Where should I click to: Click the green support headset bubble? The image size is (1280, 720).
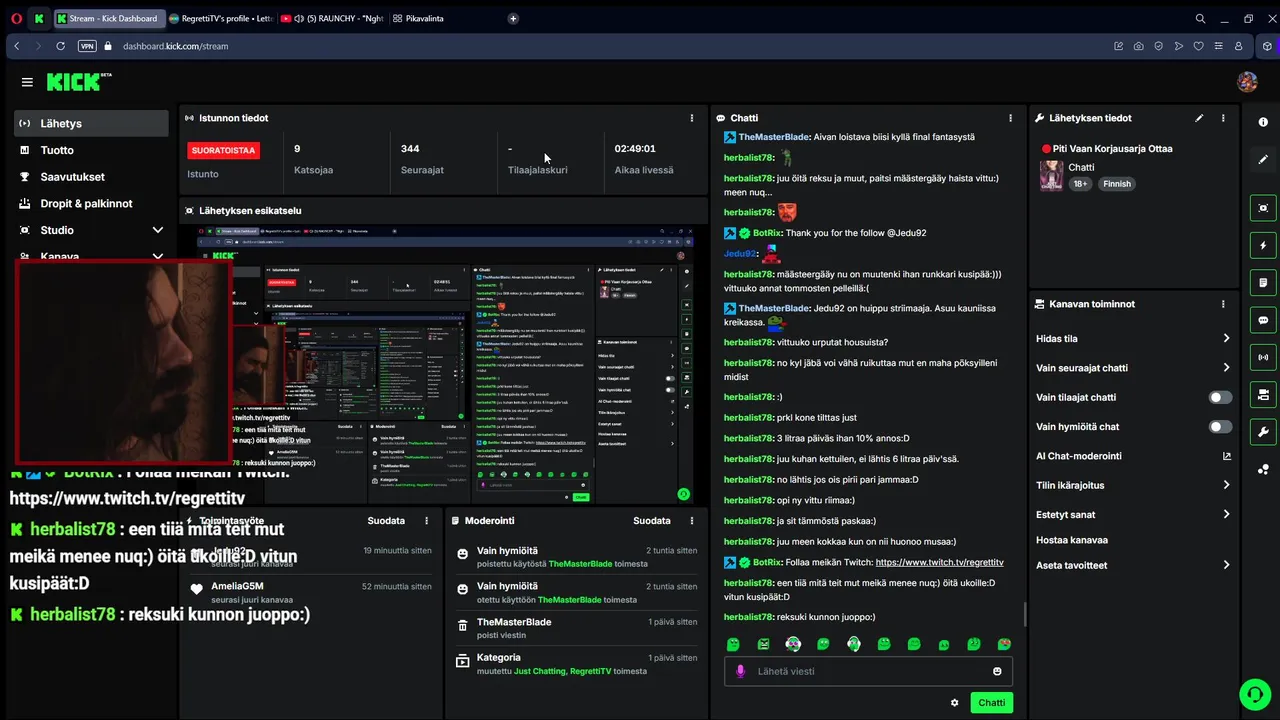[x=1255, y=693]
